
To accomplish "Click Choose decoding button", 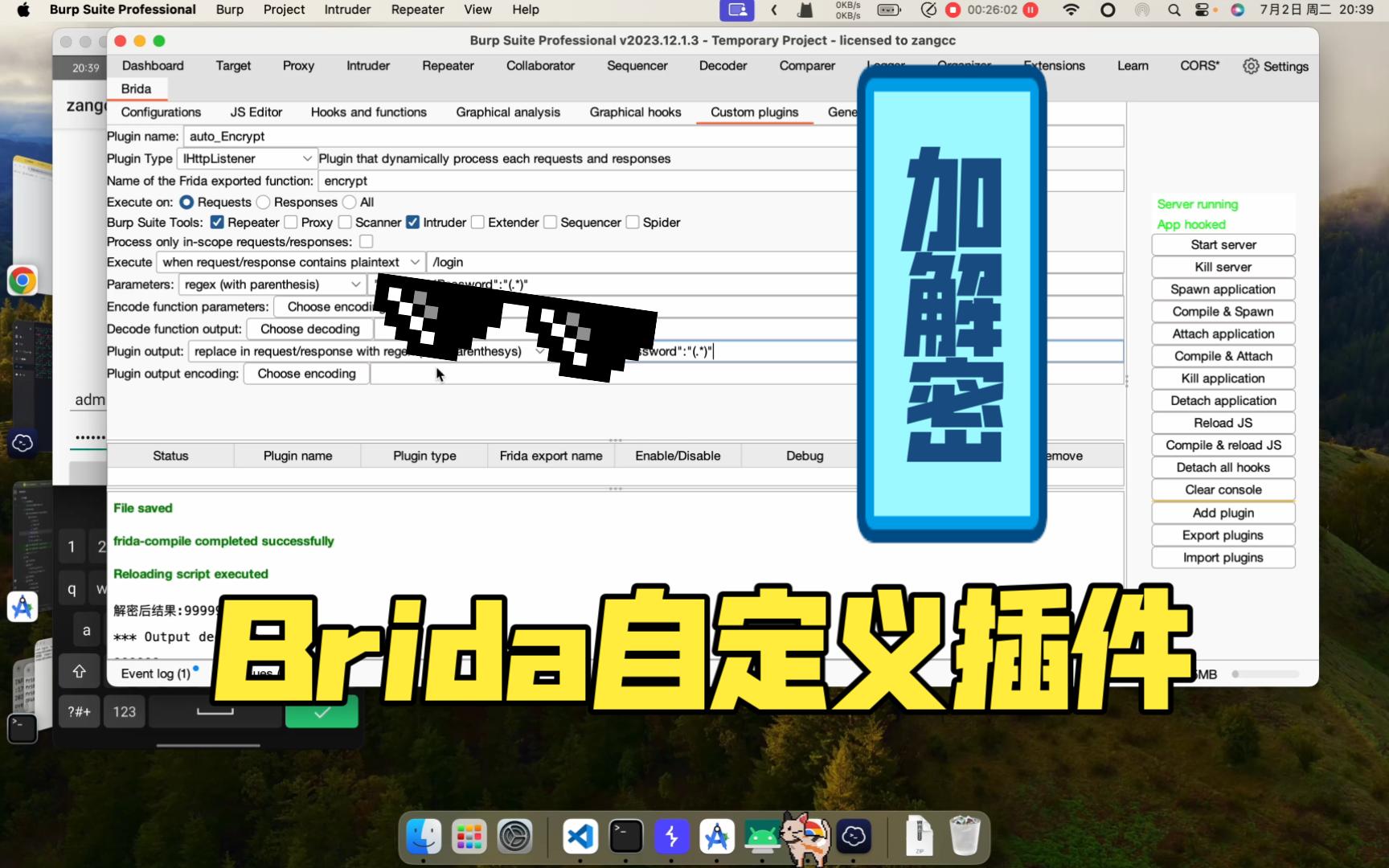I will click(310, 330).
